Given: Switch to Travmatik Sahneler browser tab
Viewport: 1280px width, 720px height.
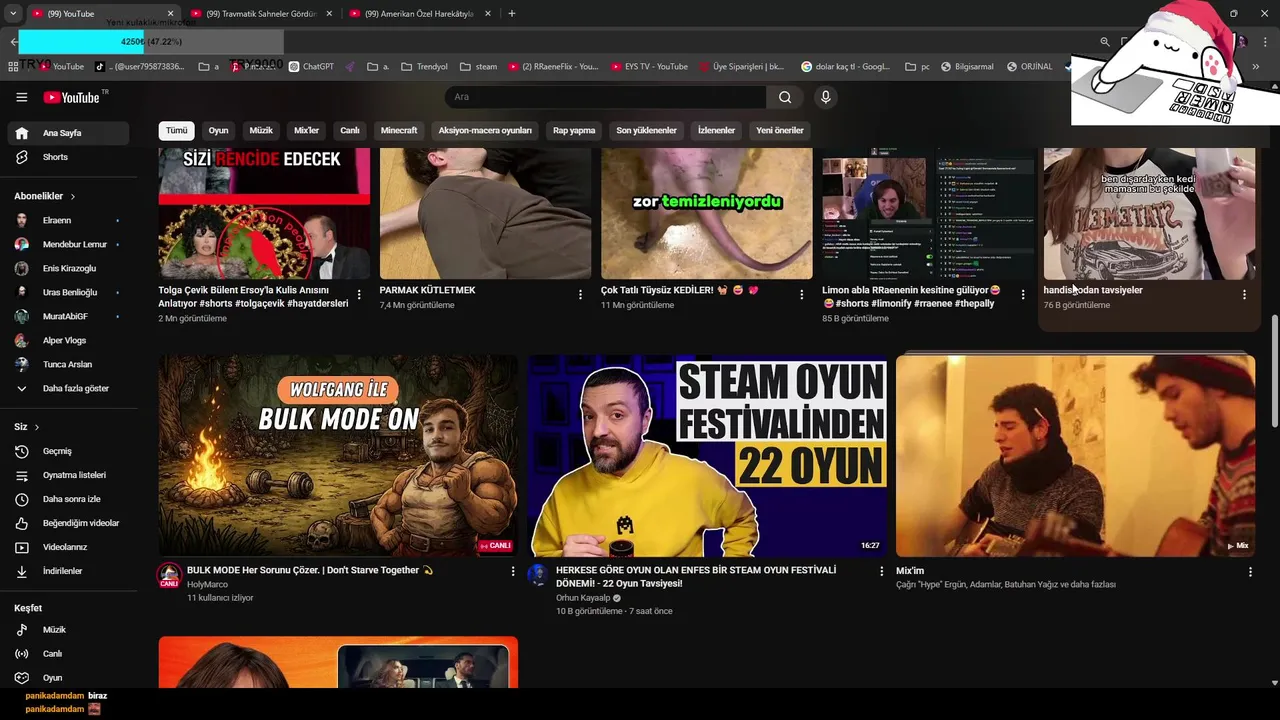Looking at the screenshot, I should (260, 14).
